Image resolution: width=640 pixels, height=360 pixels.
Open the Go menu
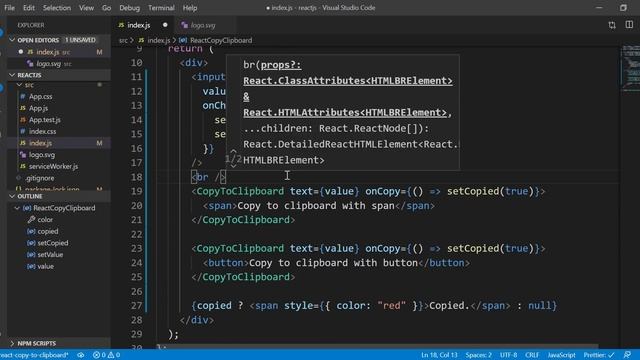click(x=107, y=8)
